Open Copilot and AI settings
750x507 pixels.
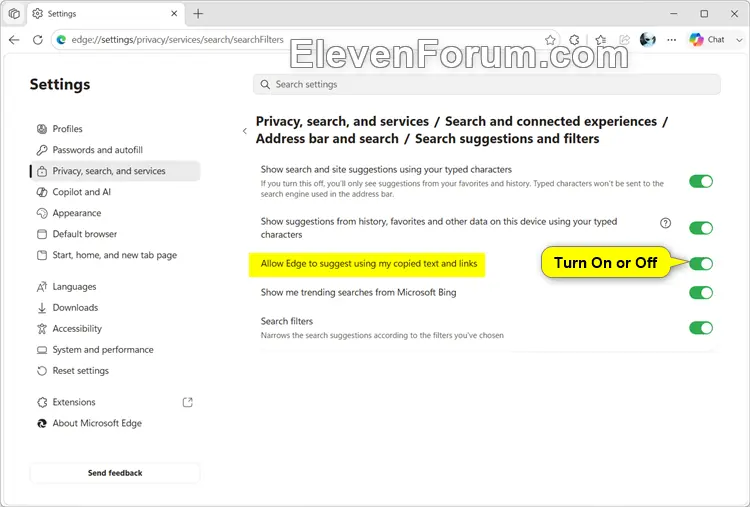tap(115, 192)
